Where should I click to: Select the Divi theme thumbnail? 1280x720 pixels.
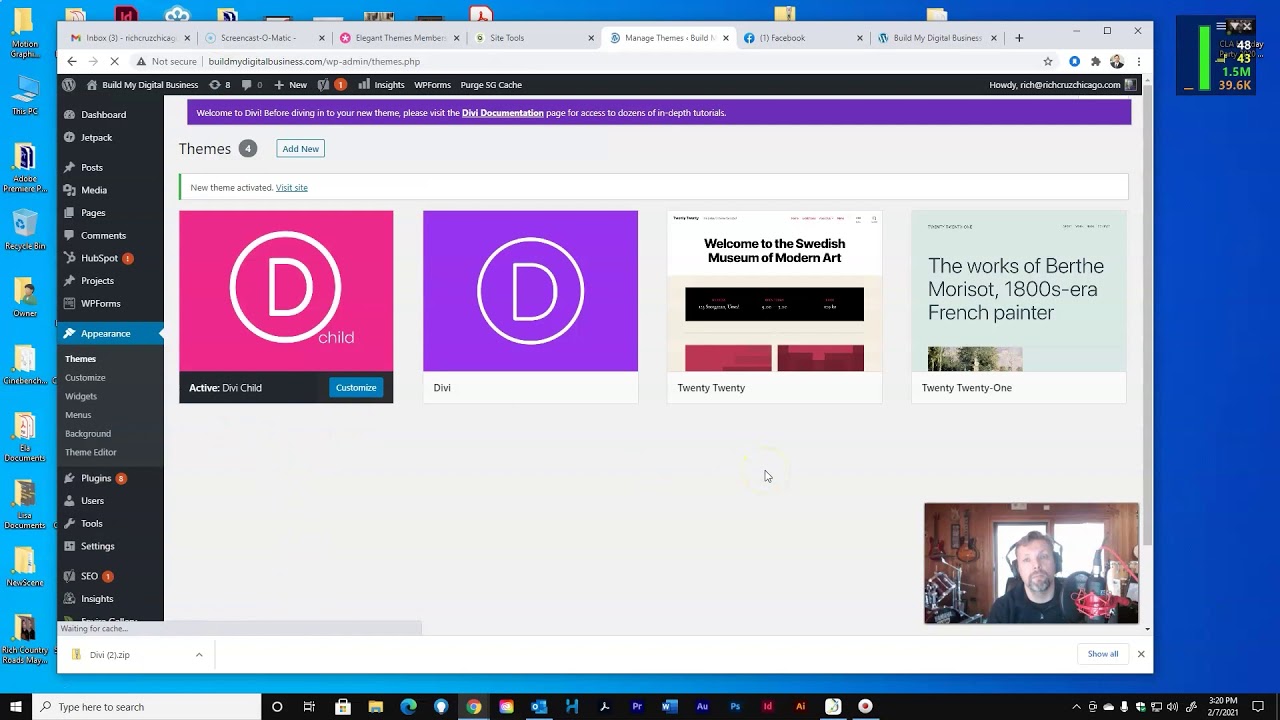[530, 291]
